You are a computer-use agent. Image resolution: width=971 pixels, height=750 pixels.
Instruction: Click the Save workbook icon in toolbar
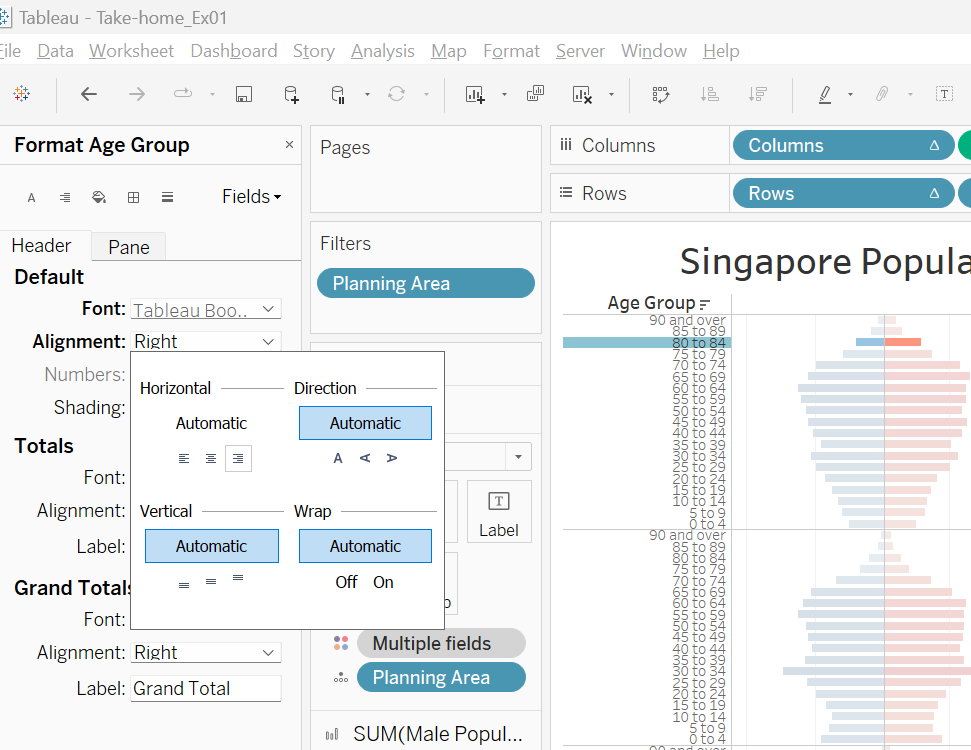pos(243,94)
